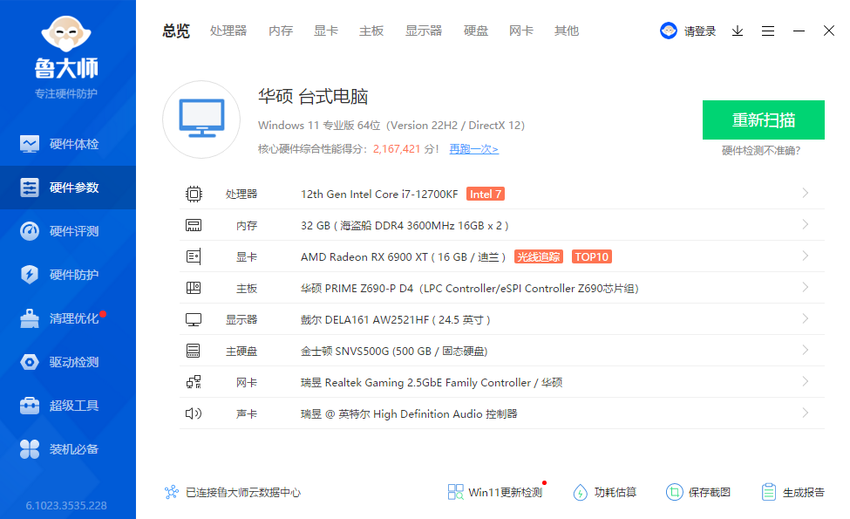This screenshot has width=850, height=519.
Task: Click the green 重新扫描 button
Action: pos(763,120)
